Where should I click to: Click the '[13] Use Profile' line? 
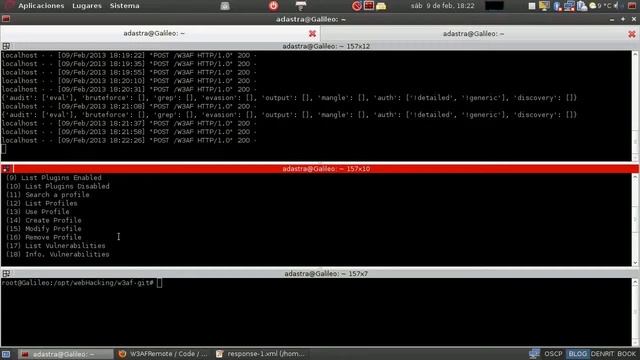pyautogui.click(x=37, y=212)
